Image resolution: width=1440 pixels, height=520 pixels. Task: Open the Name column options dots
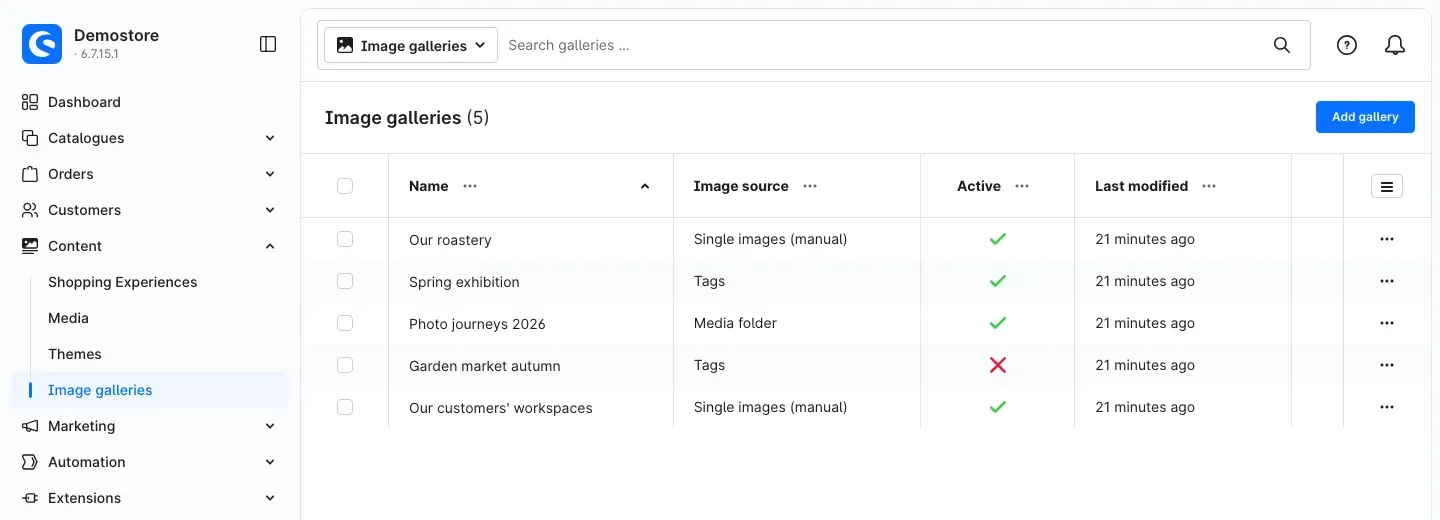tap(470, 186)
